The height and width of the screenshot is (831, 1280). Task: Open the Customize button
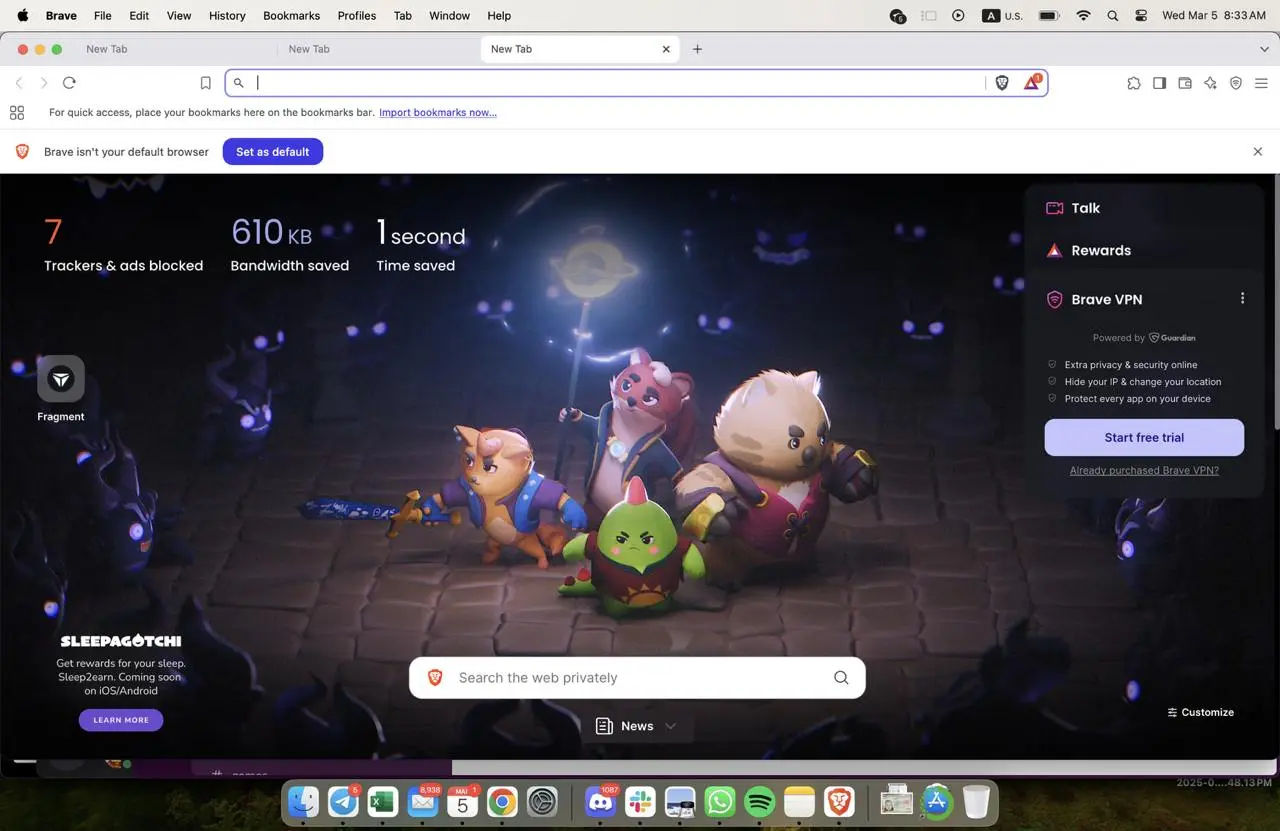click(1200, 712)
